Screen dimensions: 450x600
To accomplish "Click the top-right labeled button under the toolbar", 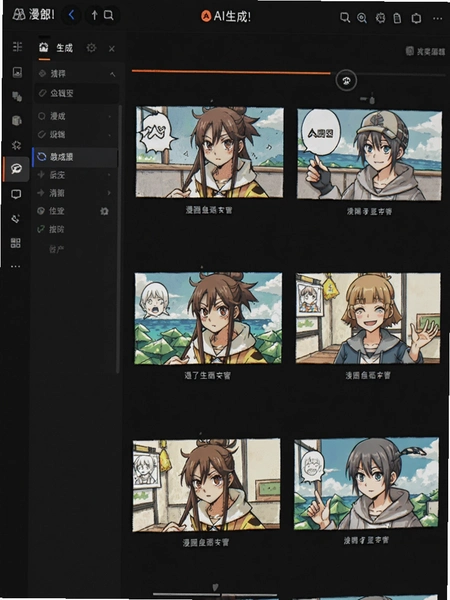I will [x=425, y=51].
